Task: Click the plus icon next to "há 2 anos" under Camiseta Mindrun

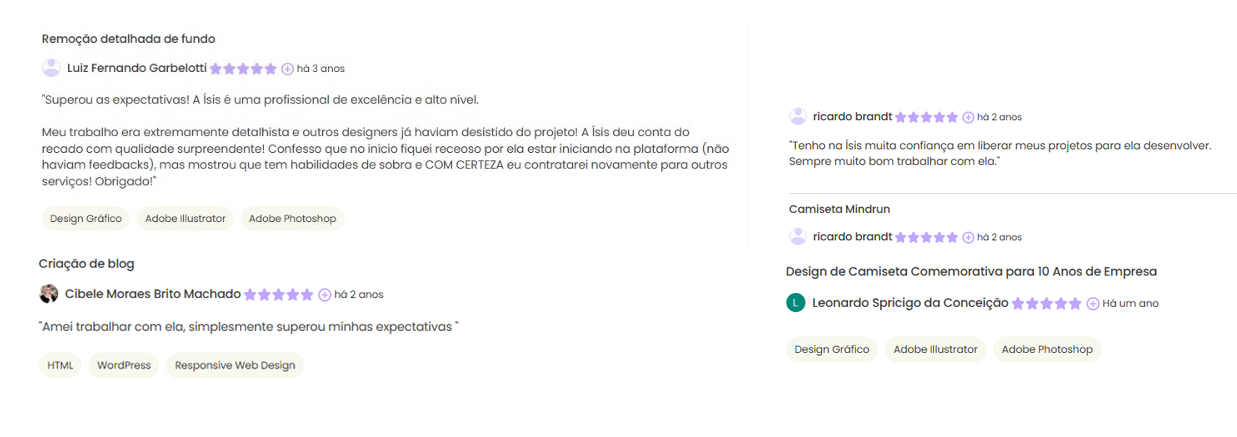Action: tap(968, 238)
